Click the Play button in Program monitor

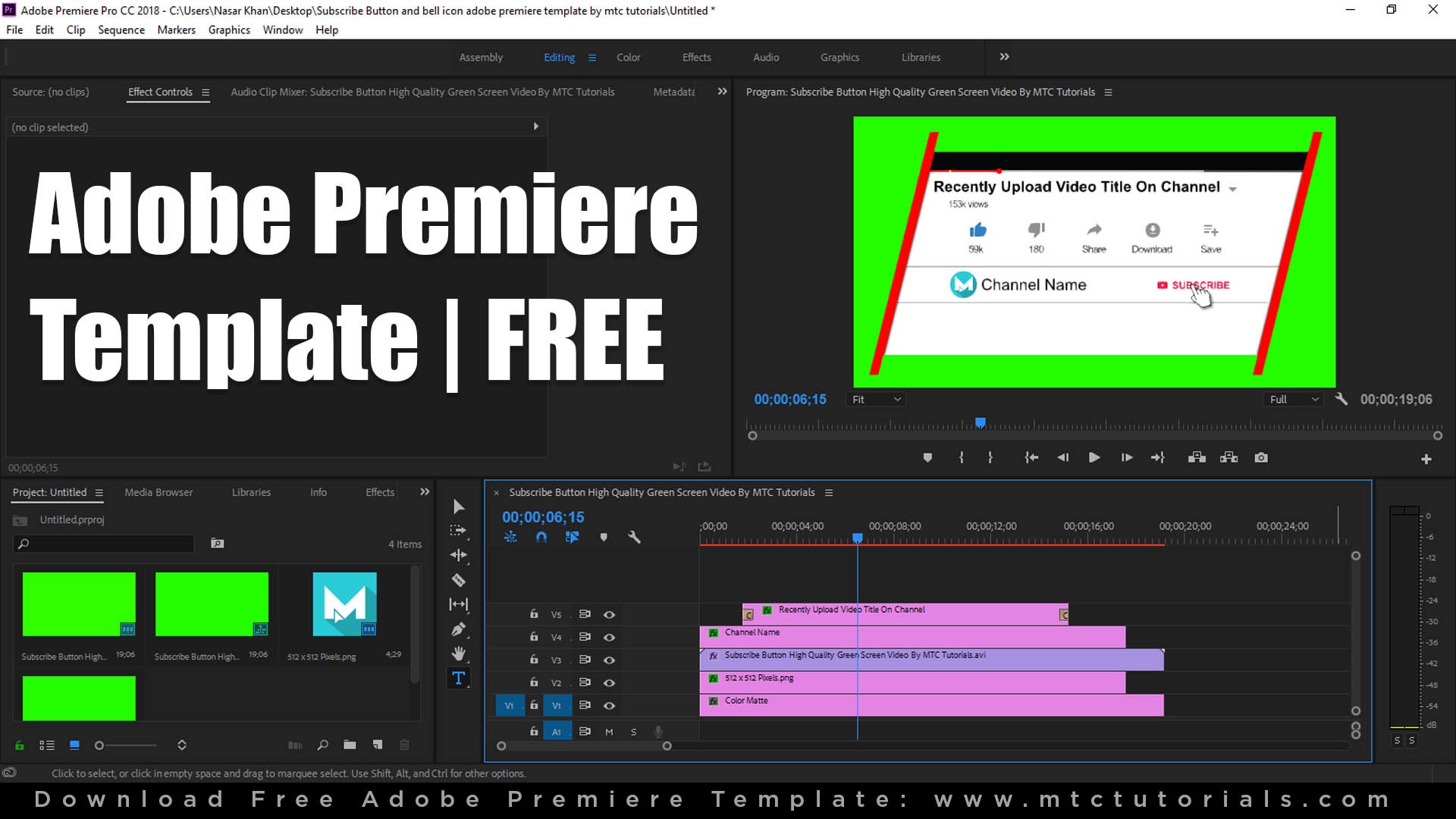click(1094, 457)
